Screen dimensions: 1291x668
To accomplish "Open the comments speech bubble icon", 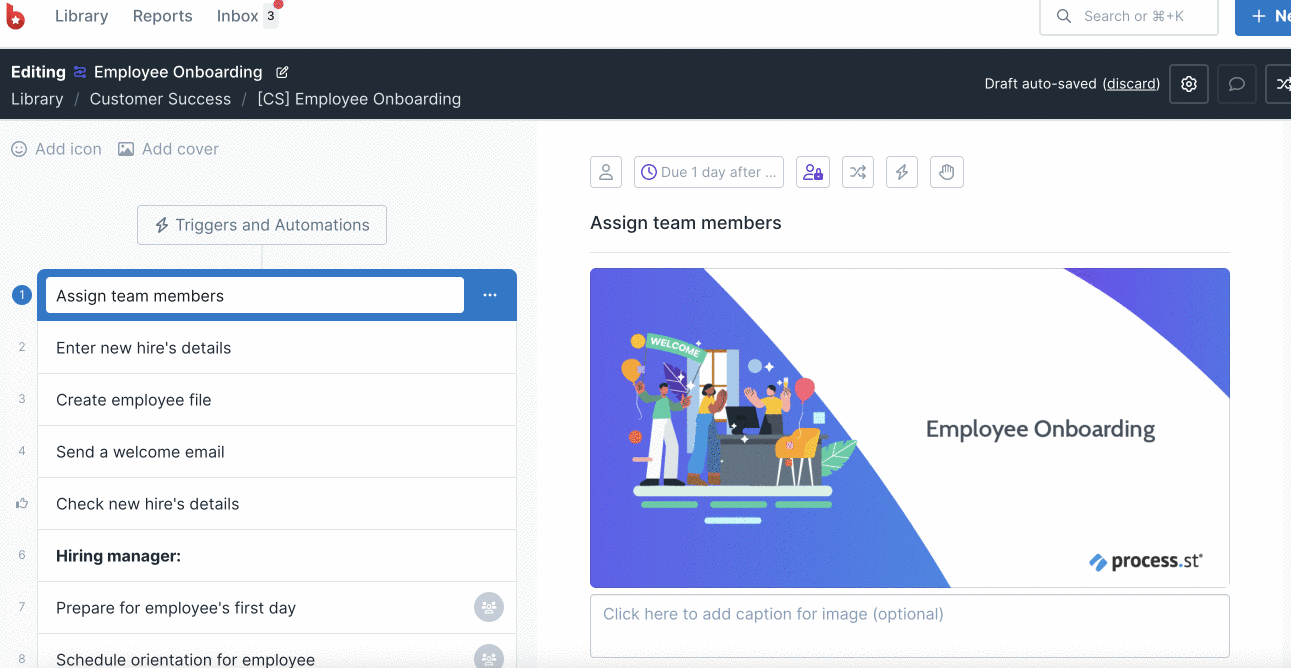I will [1237, 84].
